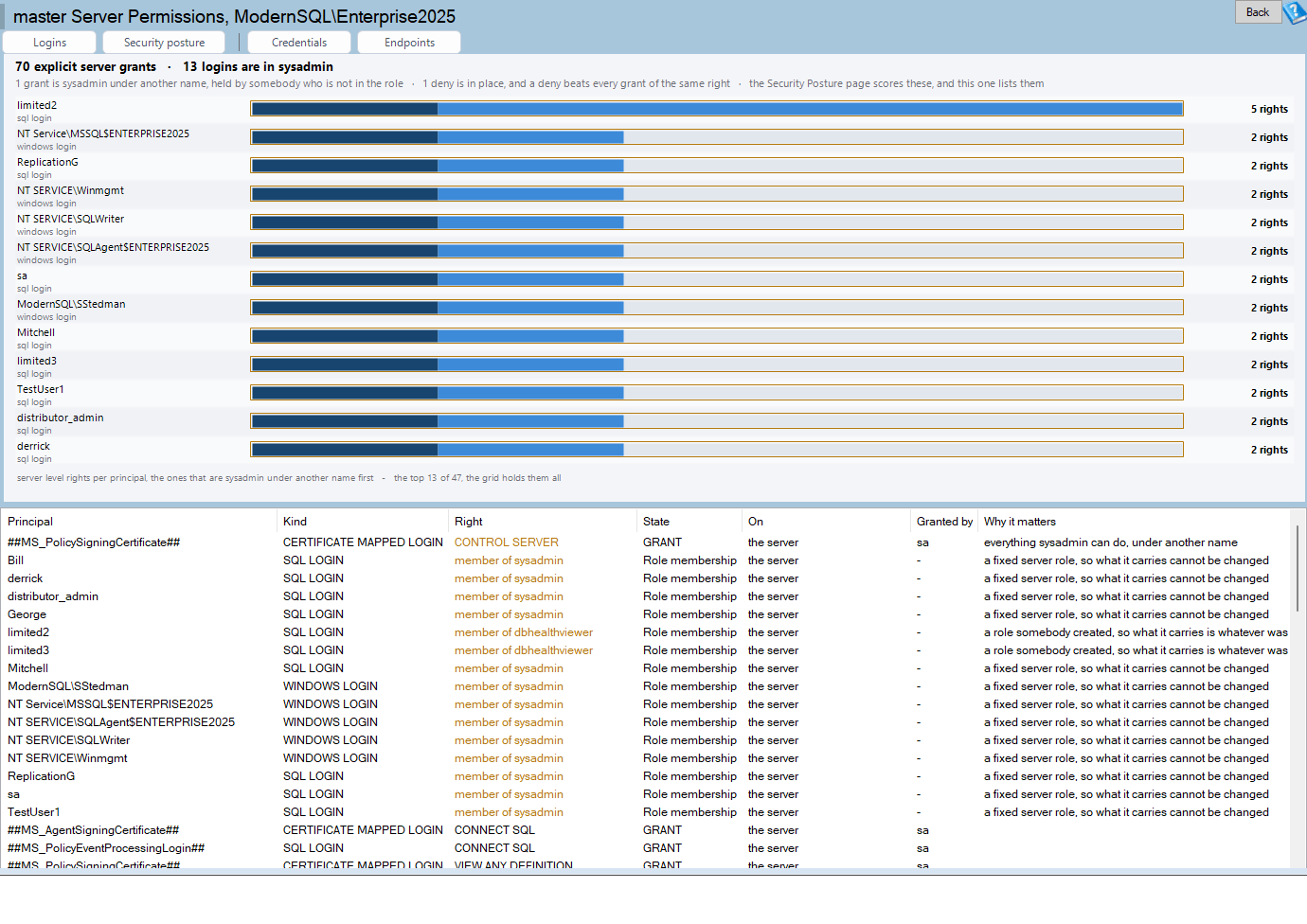This screenshot has width=1307, height=924.
Task: Select the TestUser1 row in the grid
Action: pyautogui.click(x=647, y=812)
